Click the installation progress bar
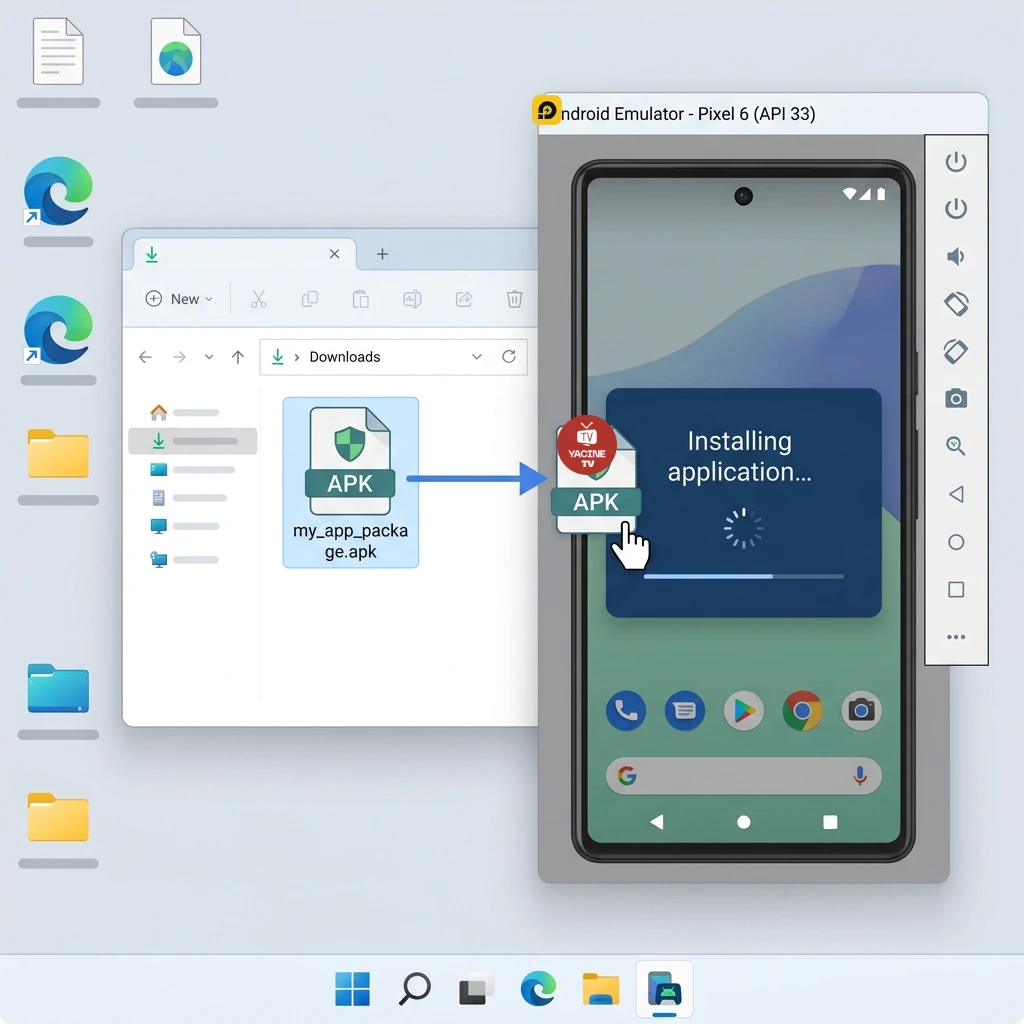Screen dimensions: 1024x1024 coord(743,577)
